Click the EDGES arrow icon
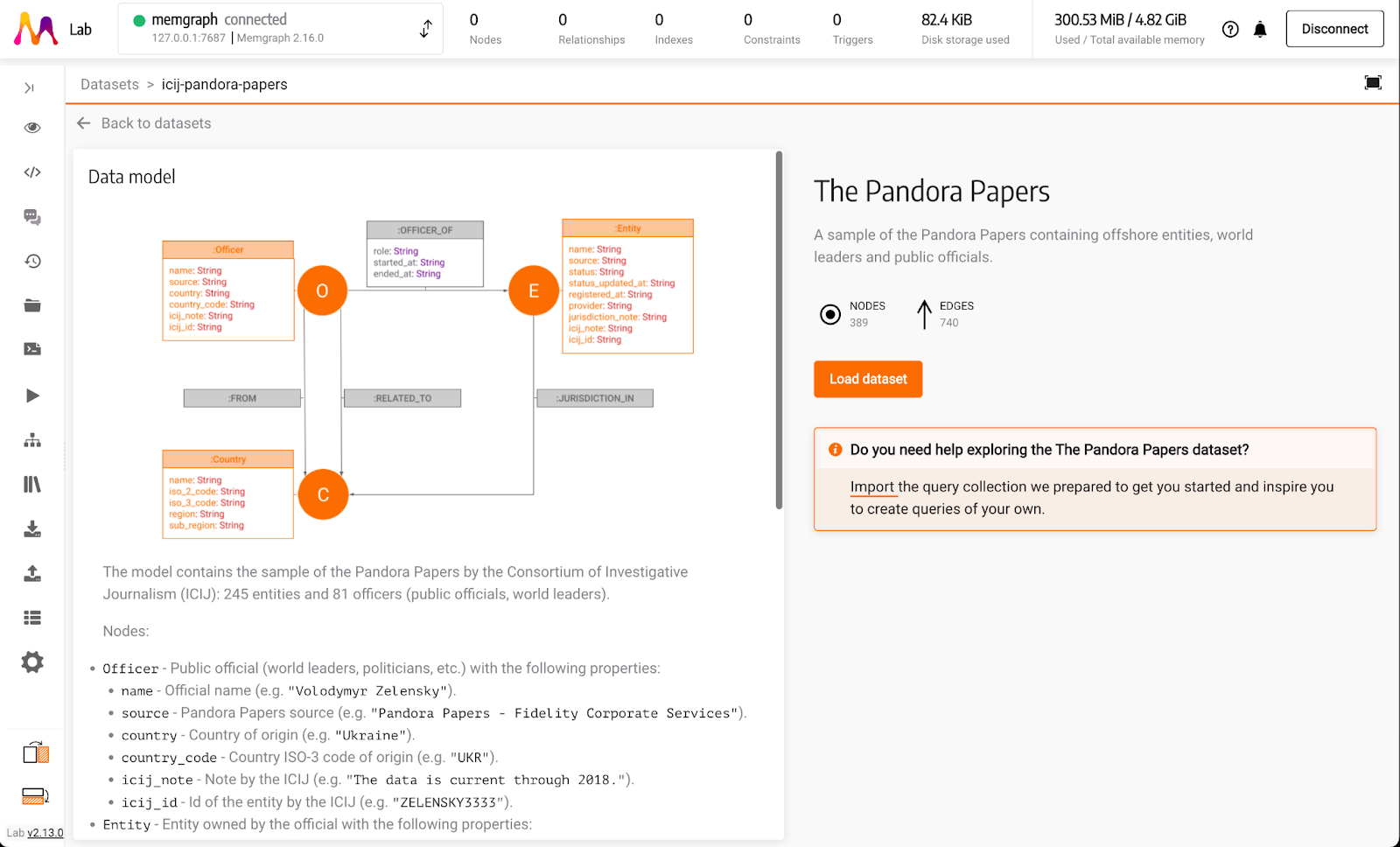1400x847 pixels. (924, 314)
